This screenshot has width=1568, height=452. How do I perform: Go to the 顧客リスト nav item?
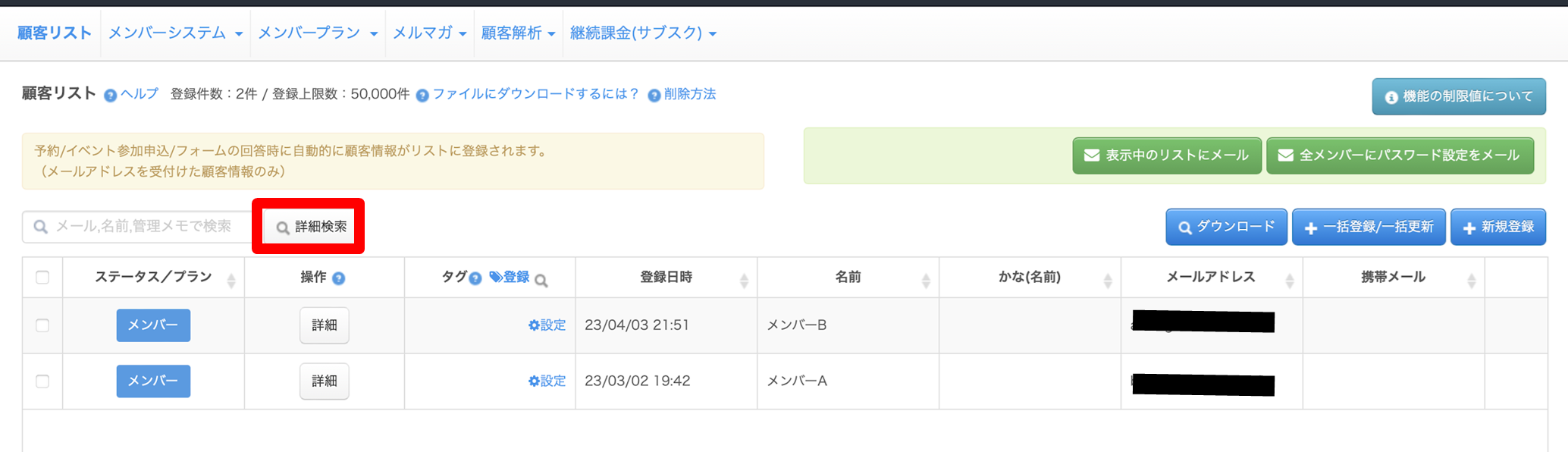[55, 33]
